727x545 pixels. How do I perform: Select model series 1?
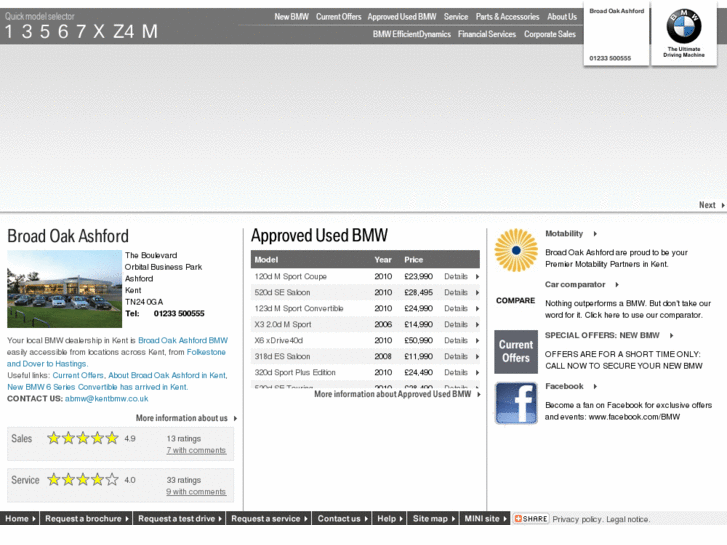(9, 32)
